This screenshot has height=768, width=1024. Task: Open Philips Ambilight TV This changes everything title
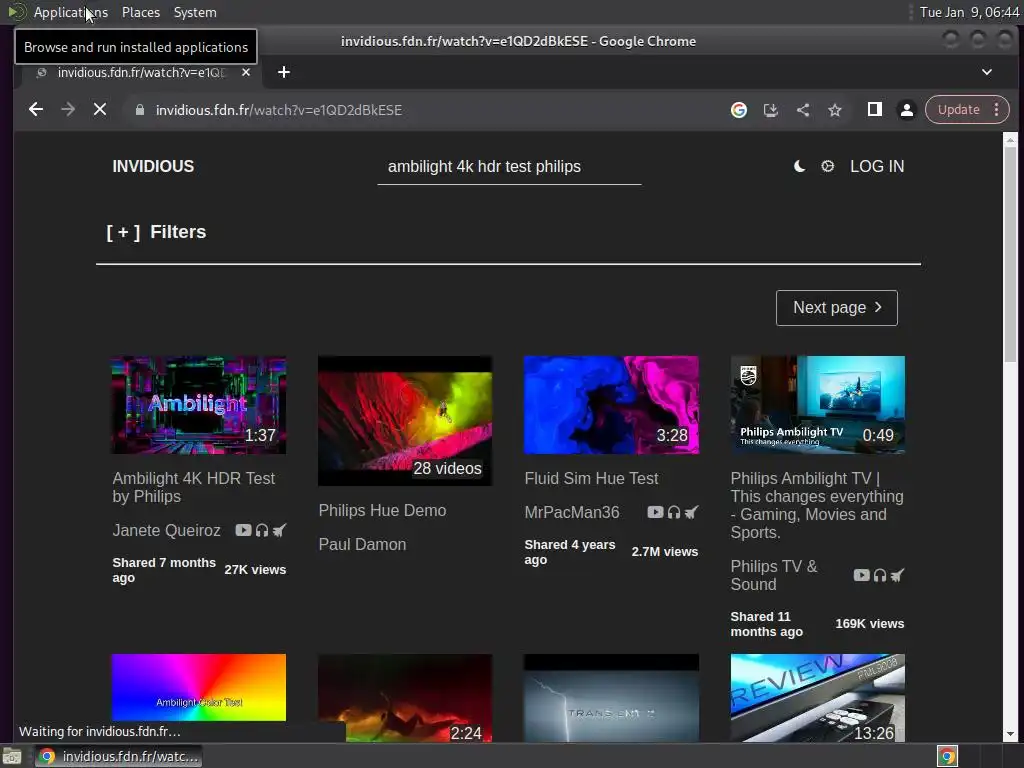tap(817, 505)
